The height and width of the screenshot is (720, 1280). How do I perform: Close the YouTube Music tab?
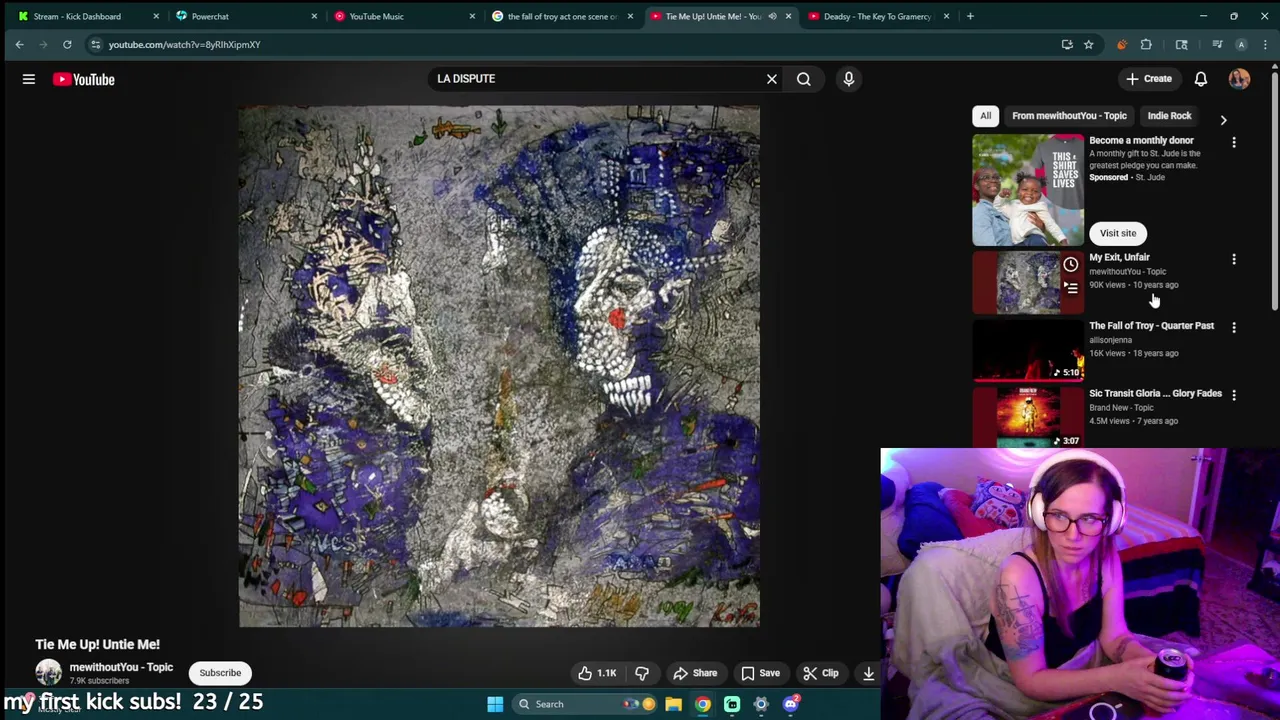point(472,16)
